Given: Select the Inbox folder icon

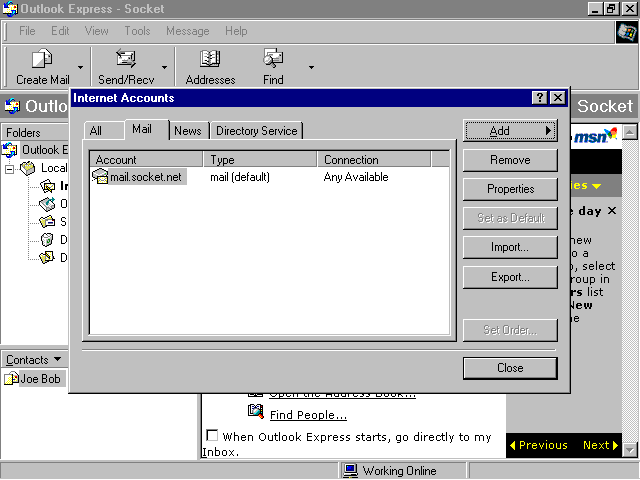Looking at the screenshot, I should [47, 186].
